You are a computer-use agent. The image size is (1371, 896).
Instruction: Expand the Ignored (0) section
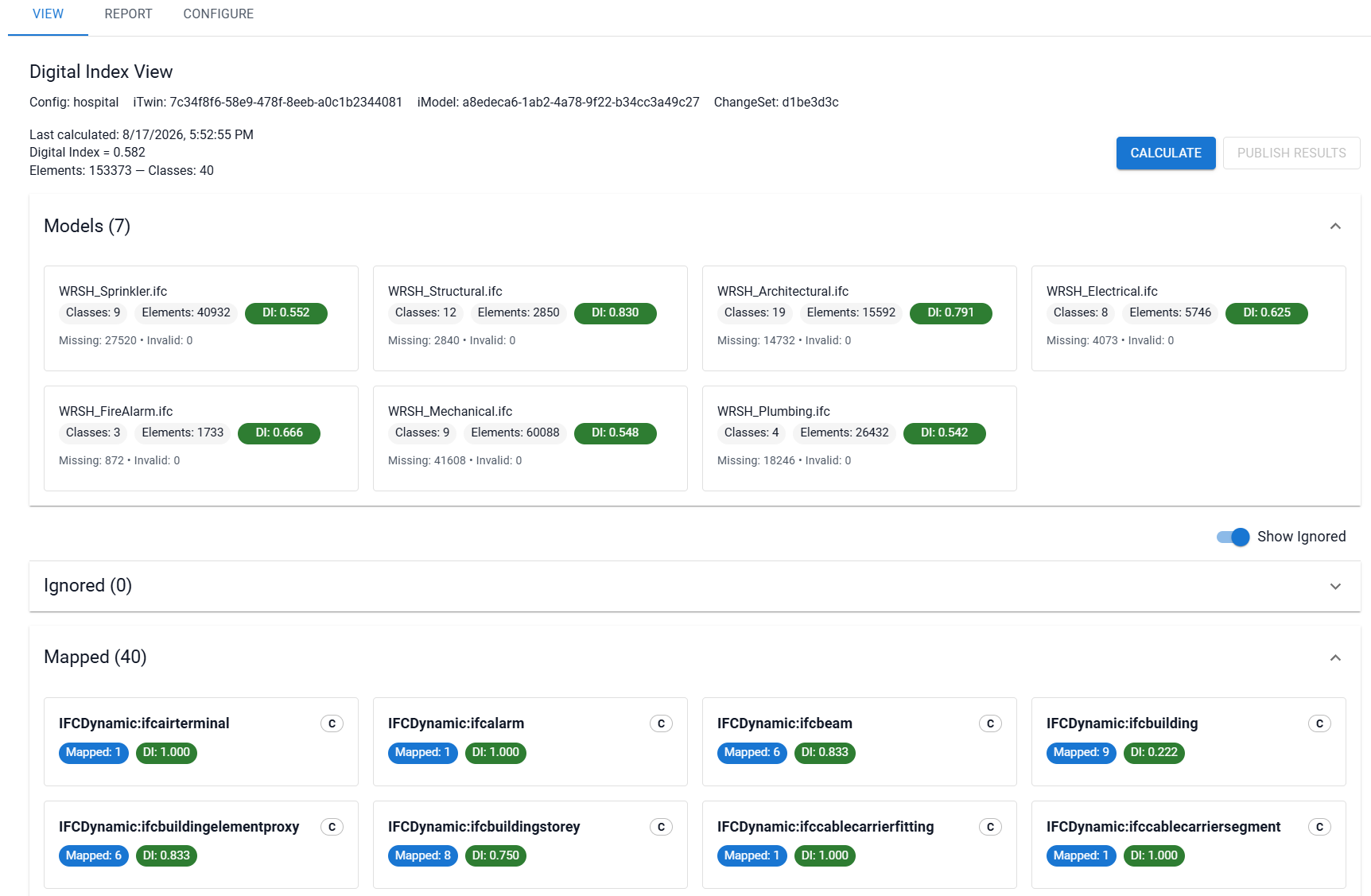(x=1335, y=586)
